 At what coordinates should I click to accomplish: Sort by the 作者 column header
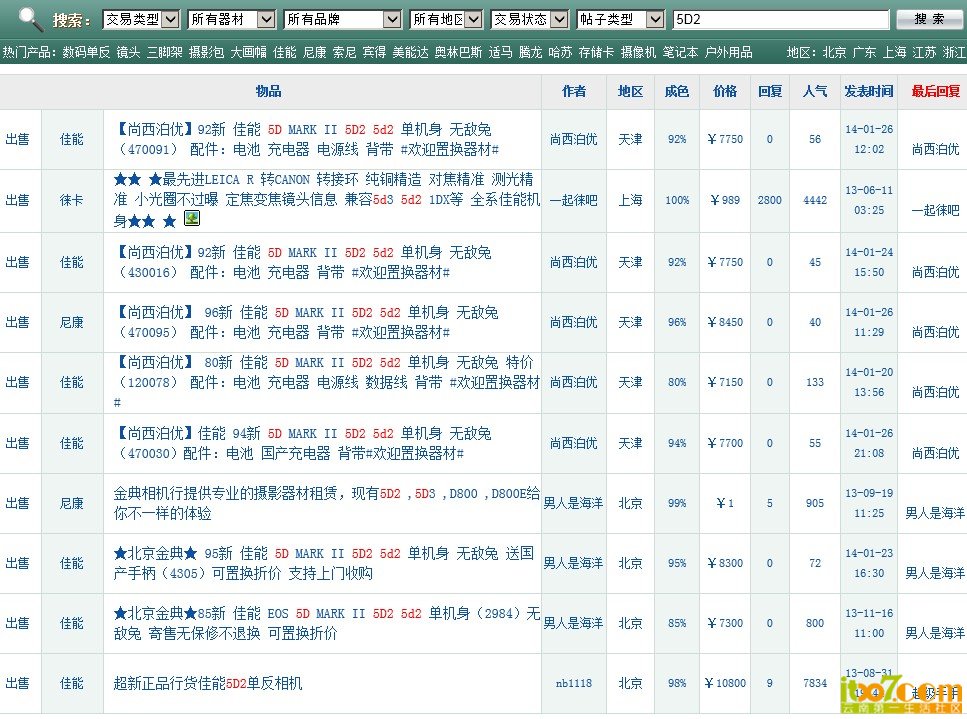[574, 91]
